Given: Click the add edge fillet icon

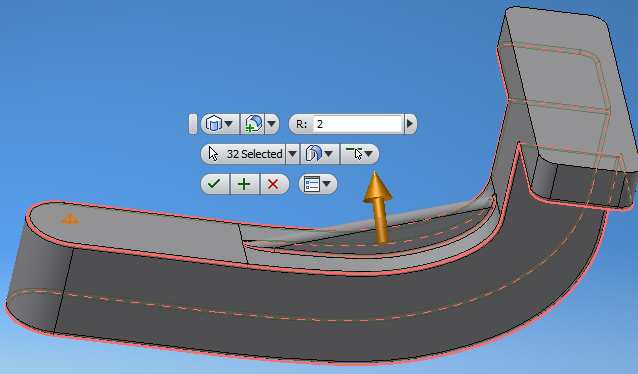Looking at the screenshot, I should tap(253, 124).
